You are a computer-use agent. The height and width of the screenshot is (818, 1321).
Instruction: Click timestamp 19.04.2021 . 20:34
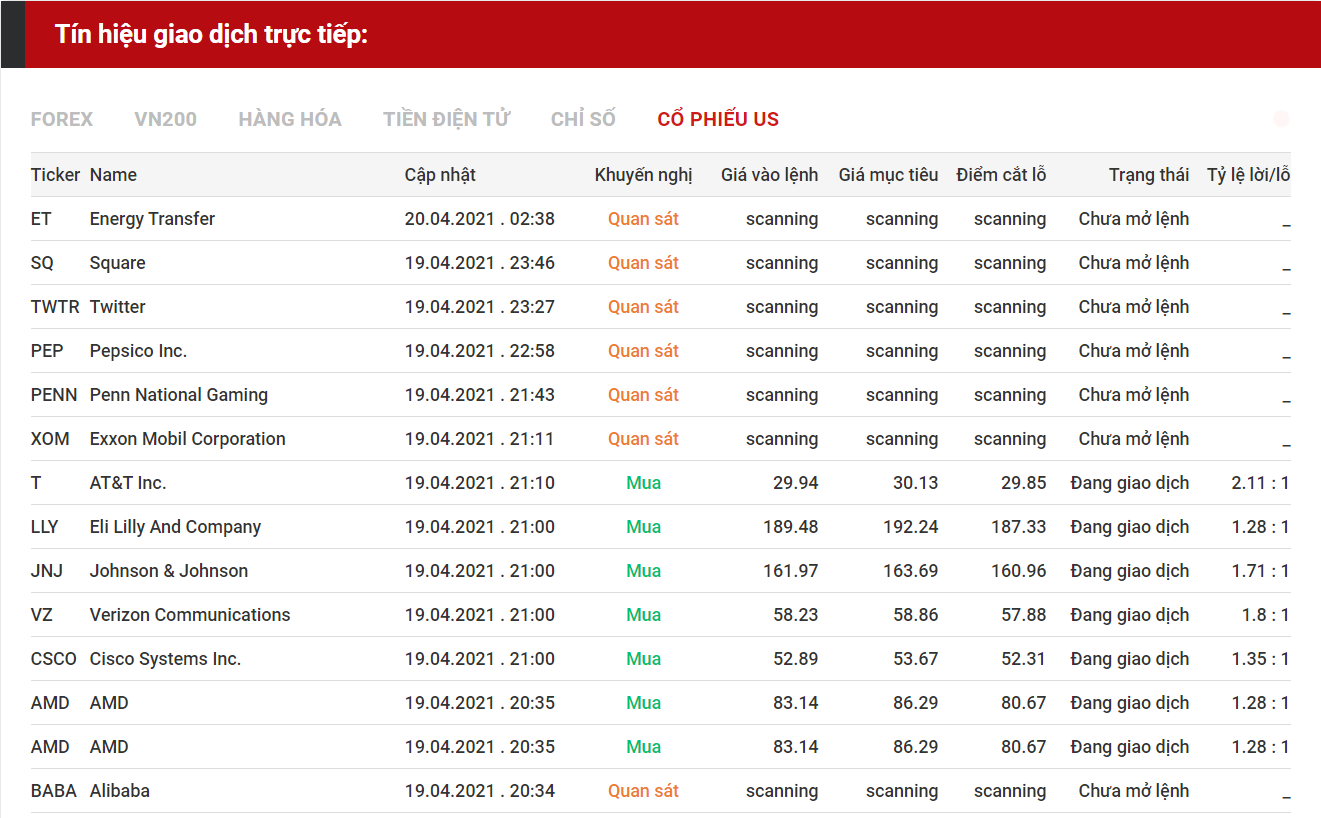coord(480,791)
